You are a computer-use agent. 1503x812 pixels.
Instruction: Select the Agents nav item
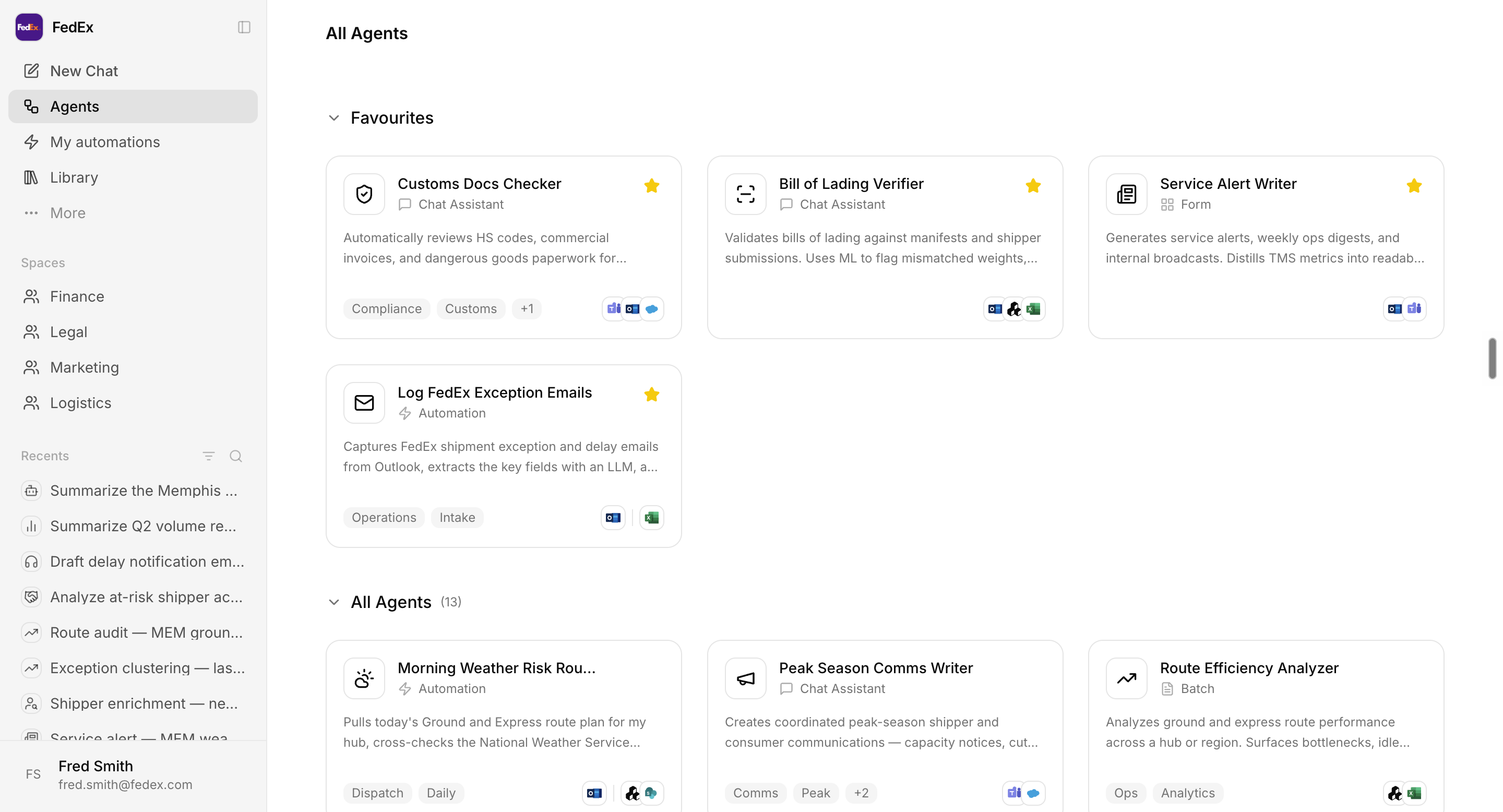click(x=133, y=106)
